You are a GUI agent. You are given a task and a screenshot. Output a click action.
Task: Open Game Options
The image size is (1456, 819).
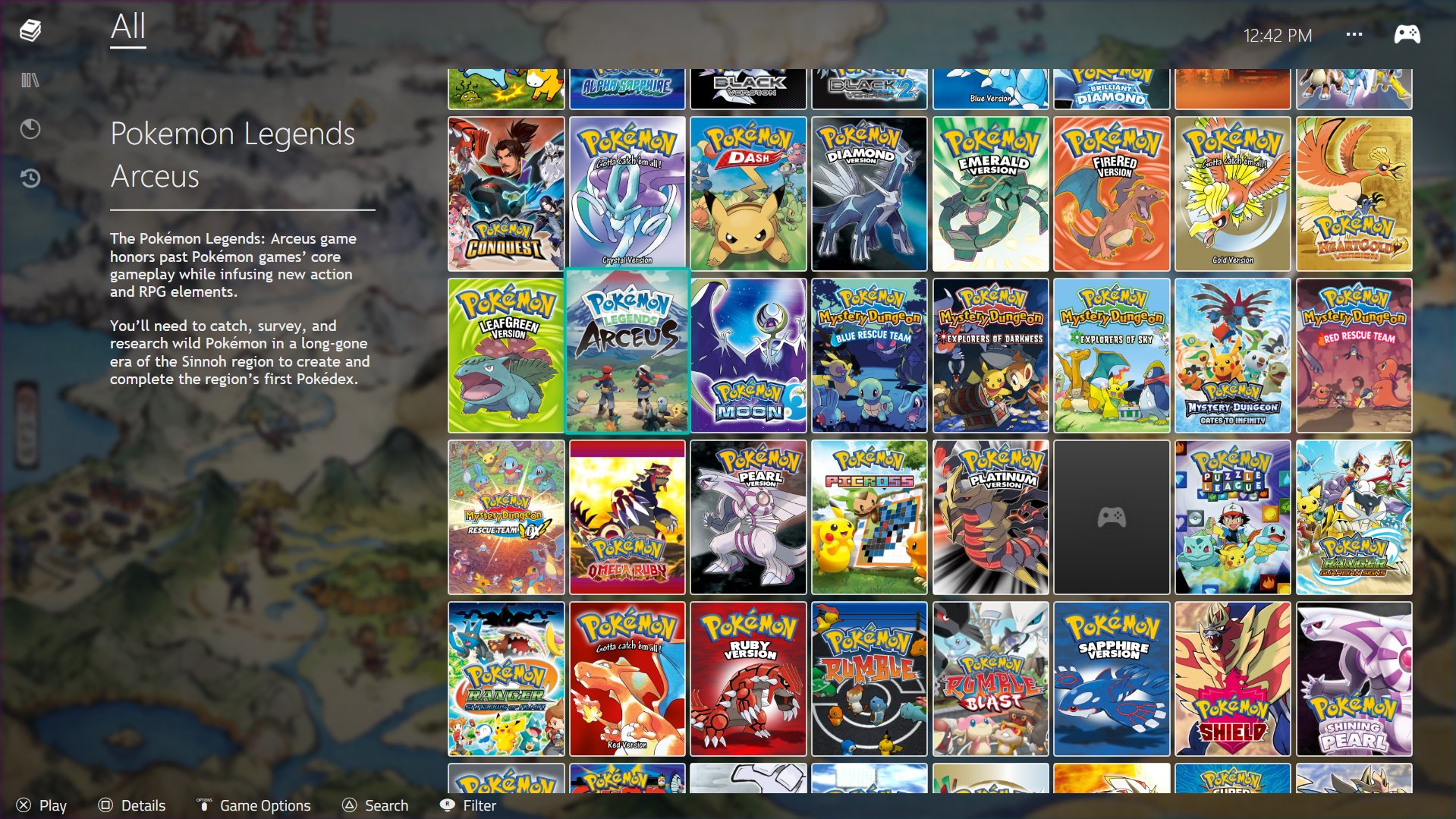click(x=266, y=805)
